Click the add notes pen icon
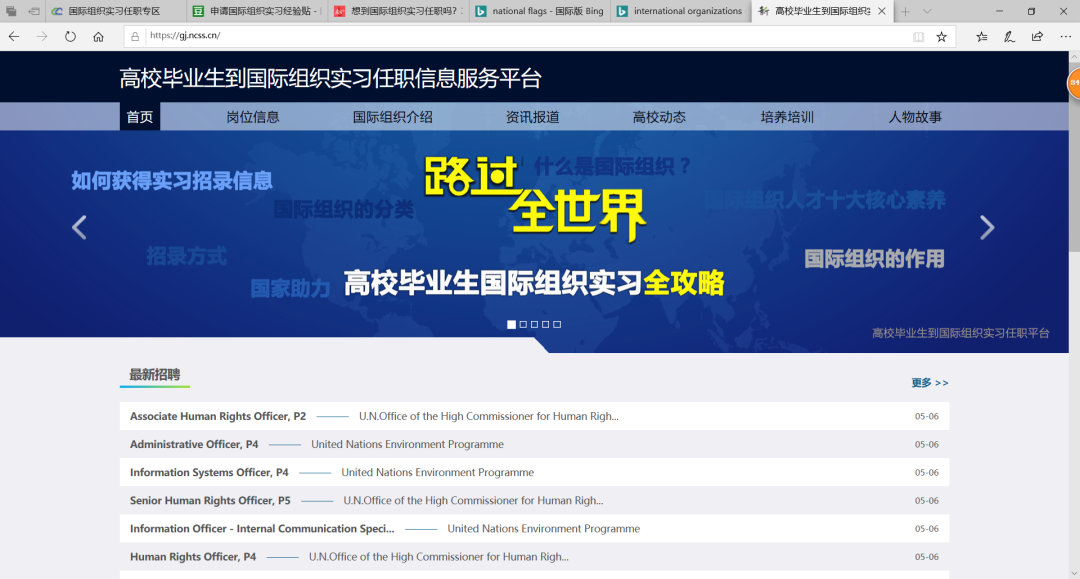 click(1009, 36)
